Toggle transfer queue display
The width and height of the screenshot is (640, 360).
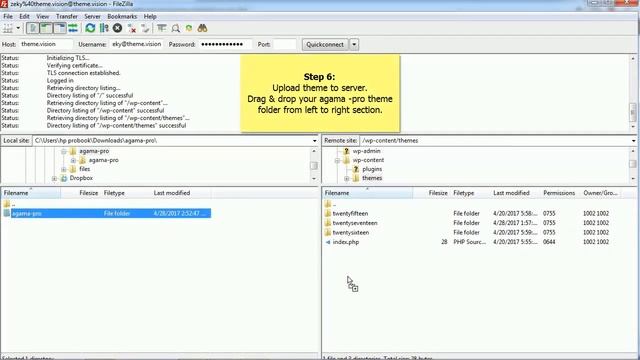coord(73,28)
